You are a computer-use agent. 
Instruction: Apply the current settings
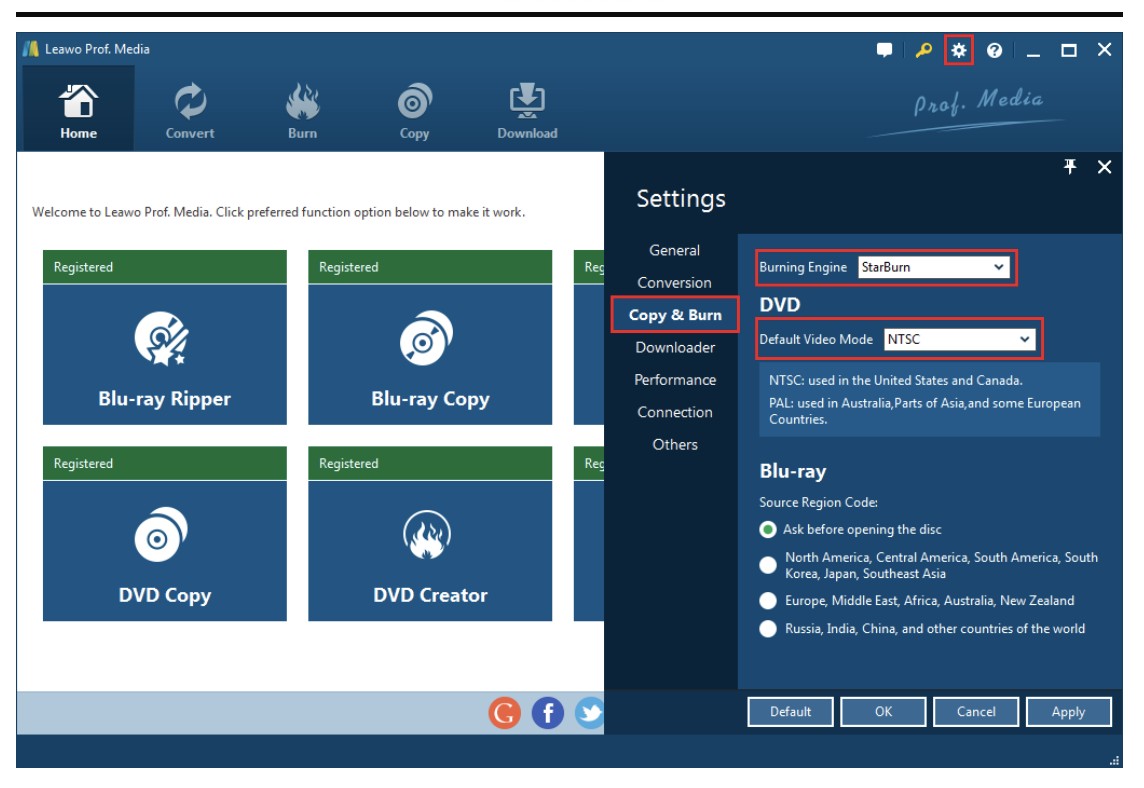pyautogui.click(x=1068, y=711)
